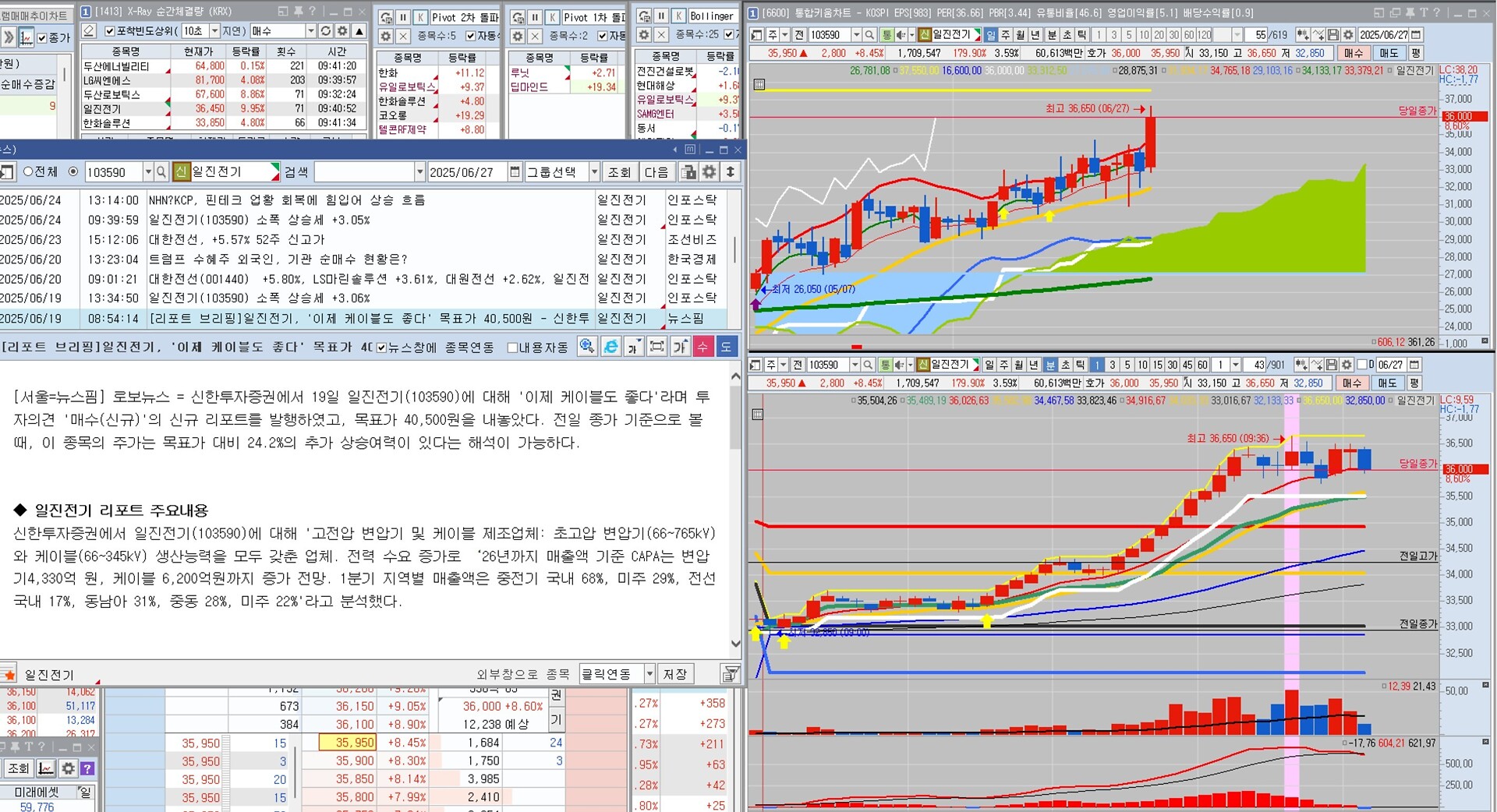
Task: Click the eraser icon in the X-Ray window
Action: [x=90, y=30]
